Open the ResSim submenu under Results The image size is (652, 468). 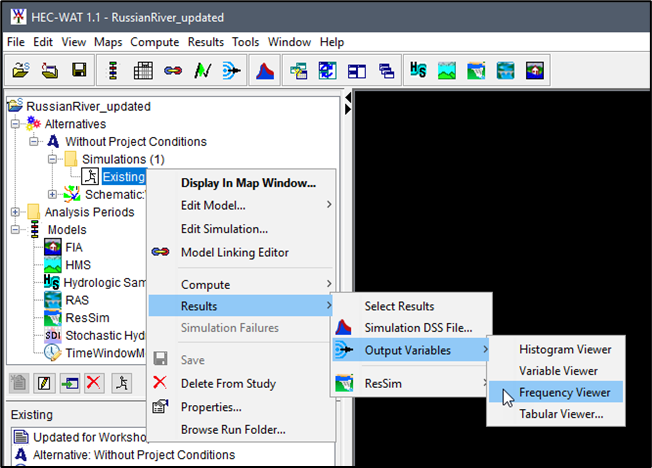[x=412, y=383]
